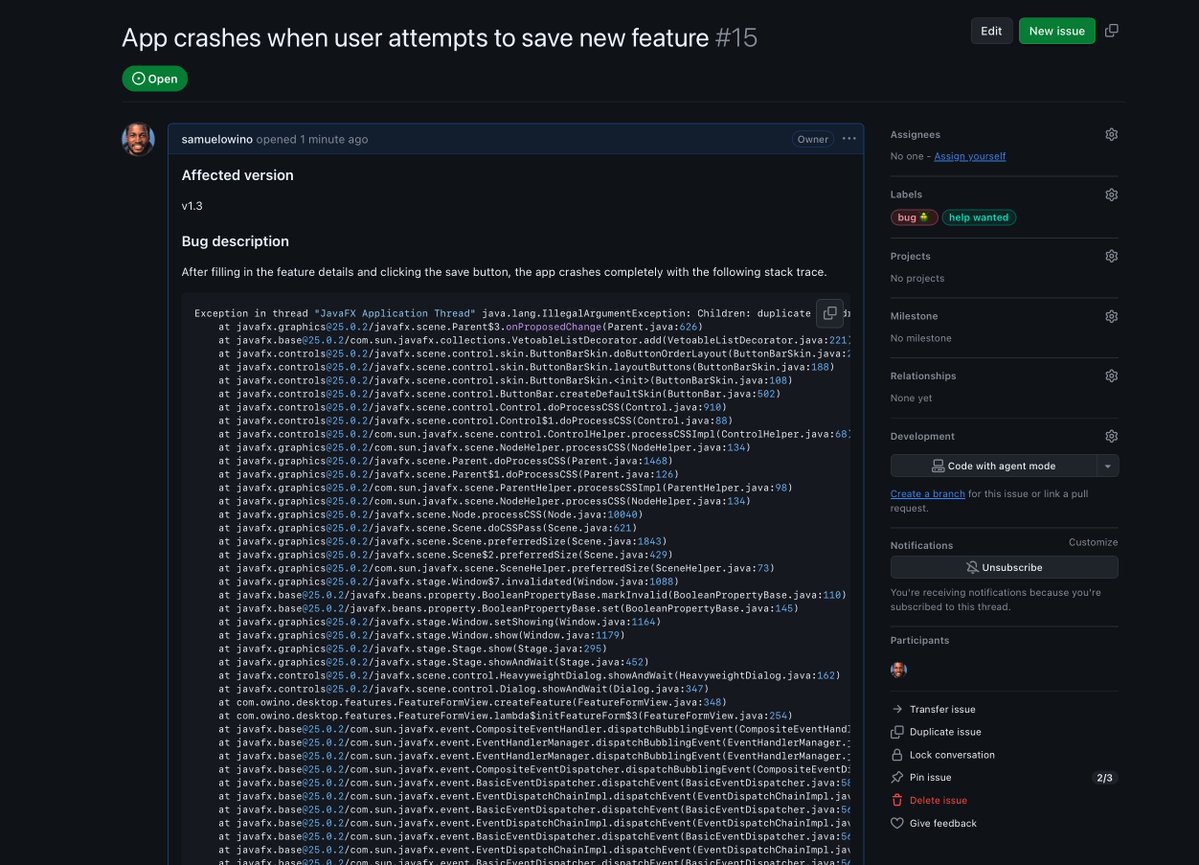This screenshot has width=1199, height=865.
Task: Click the participant avatar in the sidebar
Action: (x=898, y=670)
